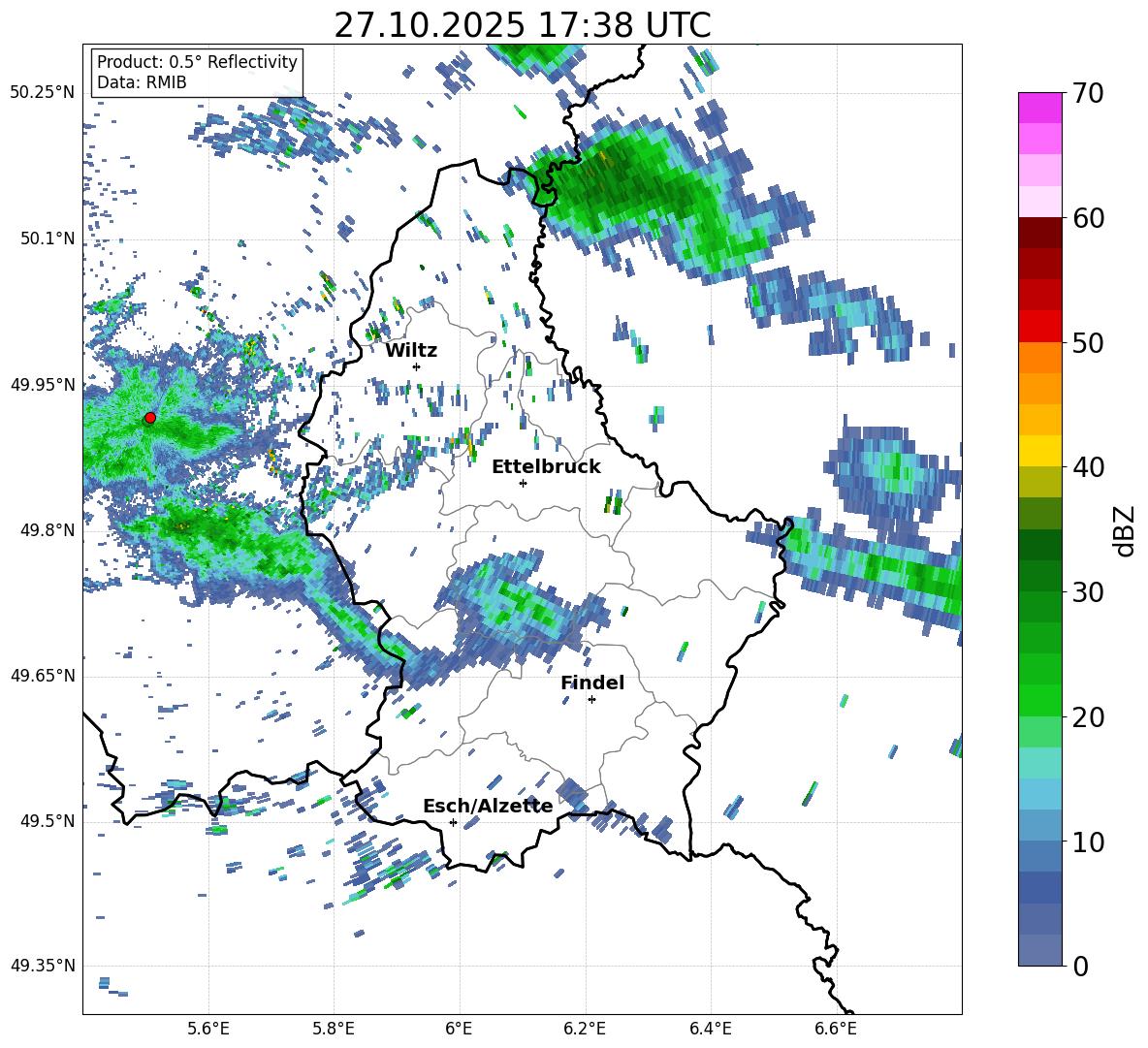
Task: Click the 70 tick label on colorbar
Action: (x=1087, y=94)
